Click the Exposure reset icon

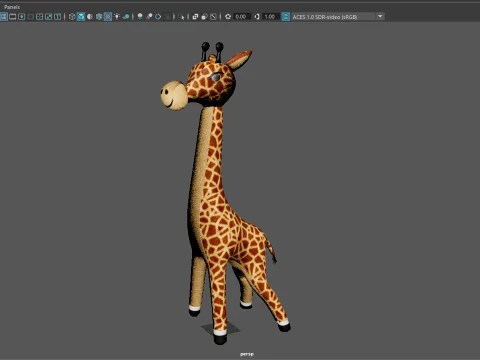pos(228,16)
